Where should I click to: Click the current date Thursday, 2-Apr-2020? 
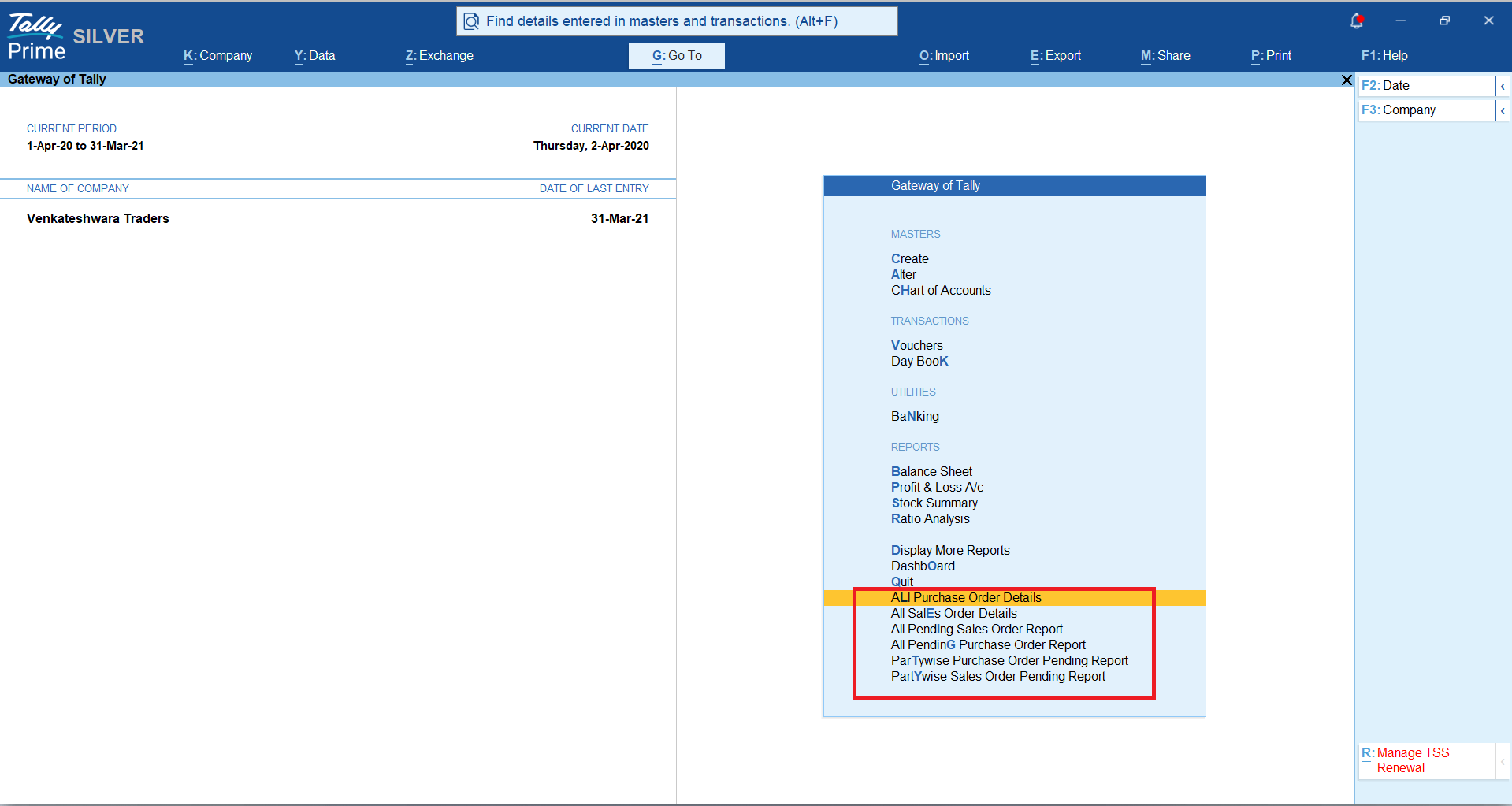tap(591, 146)
